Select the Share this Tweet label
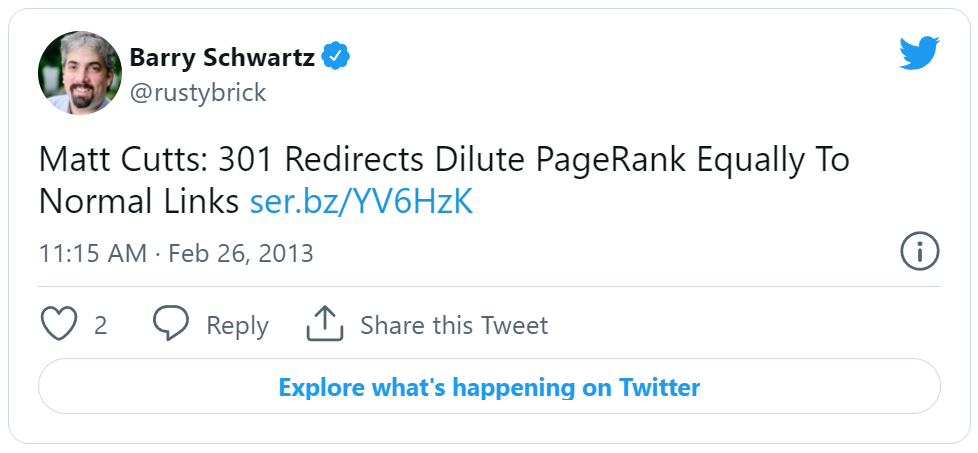 (x=454, y=326)
